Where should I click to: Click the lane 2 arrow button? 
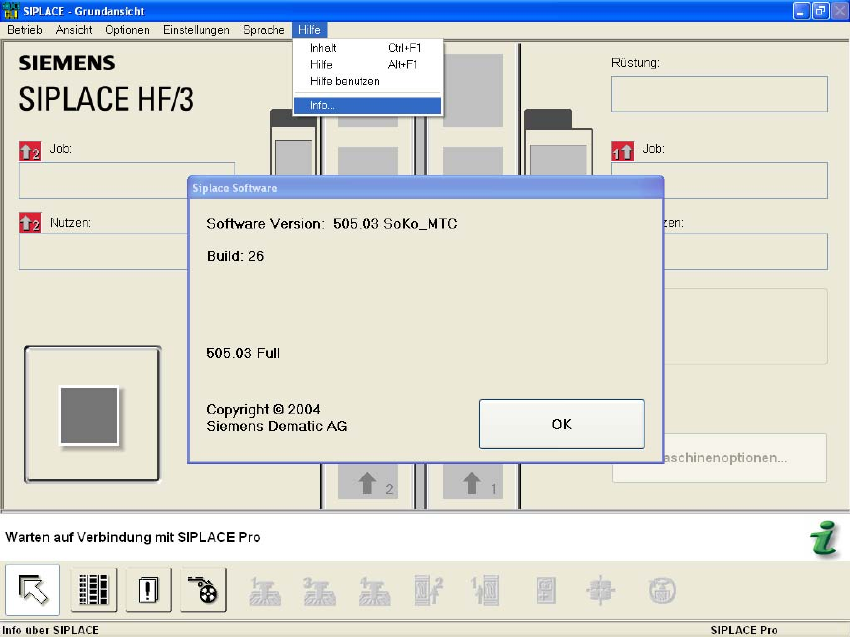[x=368, y=482]
